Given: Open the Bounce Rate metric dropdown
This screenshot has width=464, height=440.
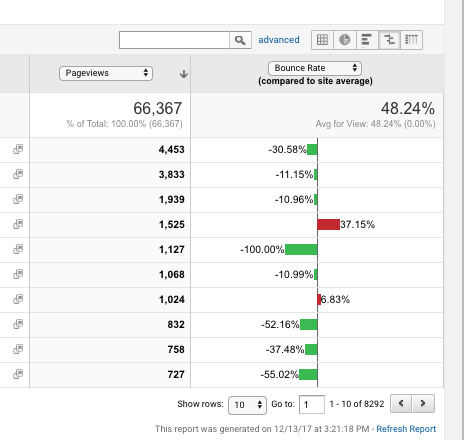Looking at the screenshot, I should point(315,68).
